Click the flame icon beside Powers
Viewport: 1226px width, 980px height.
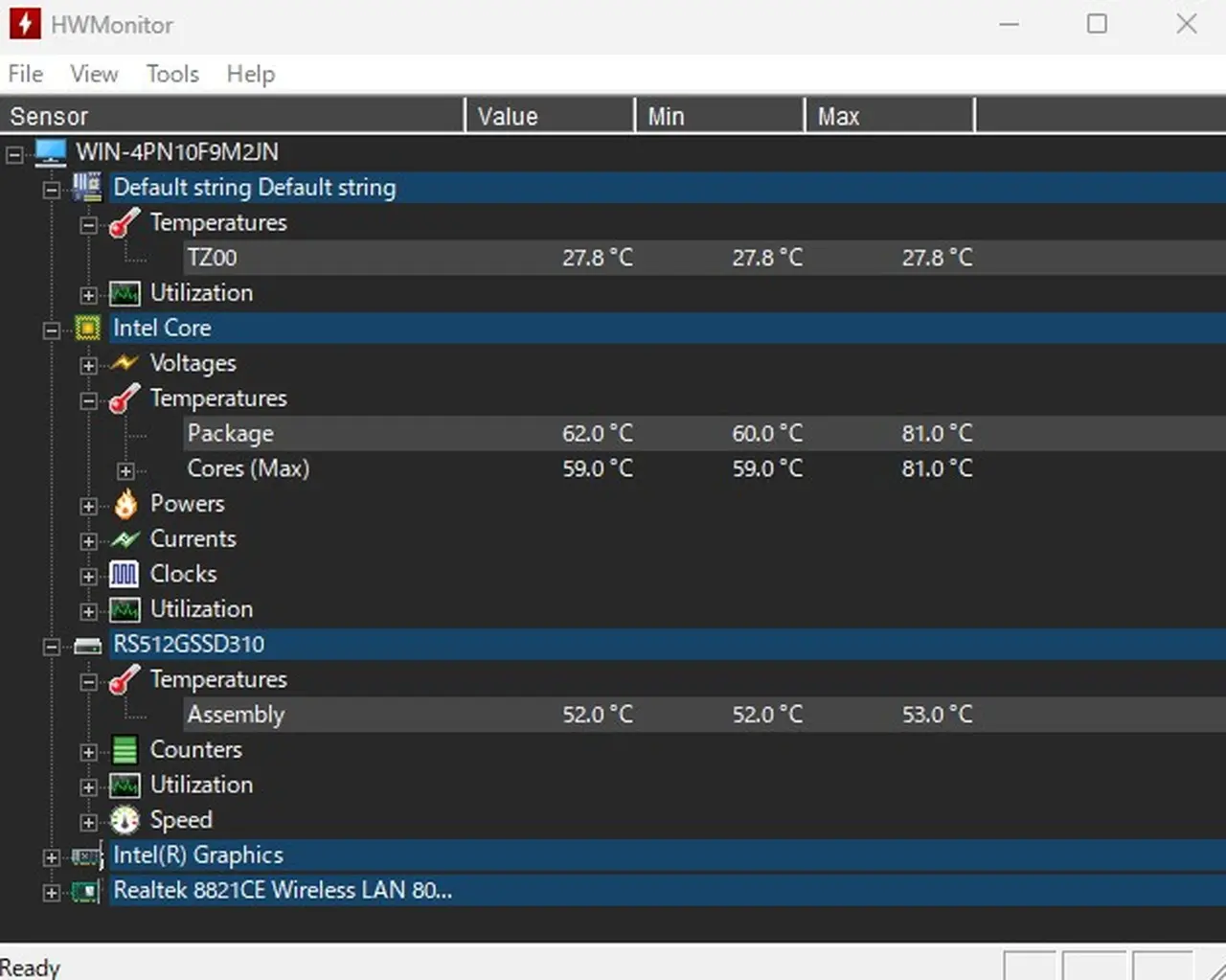point(125,504)
